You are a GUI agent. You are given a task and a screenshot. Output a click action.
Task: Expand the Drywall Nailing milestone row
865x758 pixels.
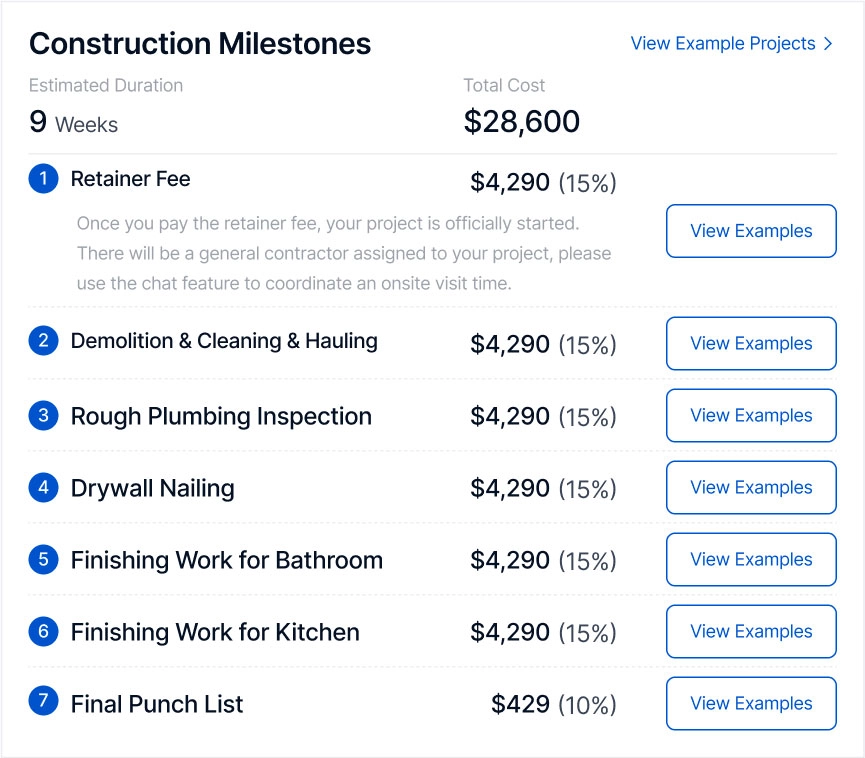[x=152, y=488]
